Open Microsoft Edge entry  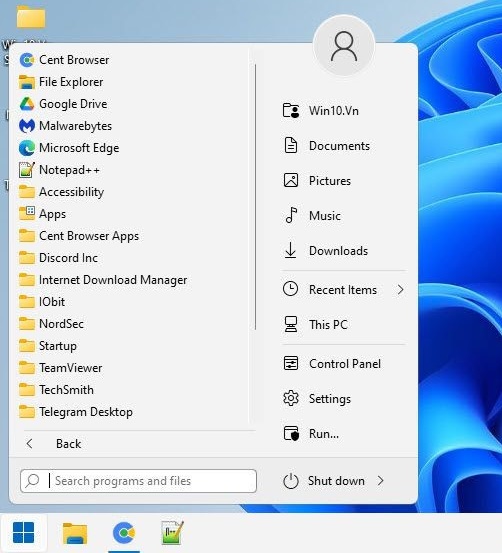69,148
